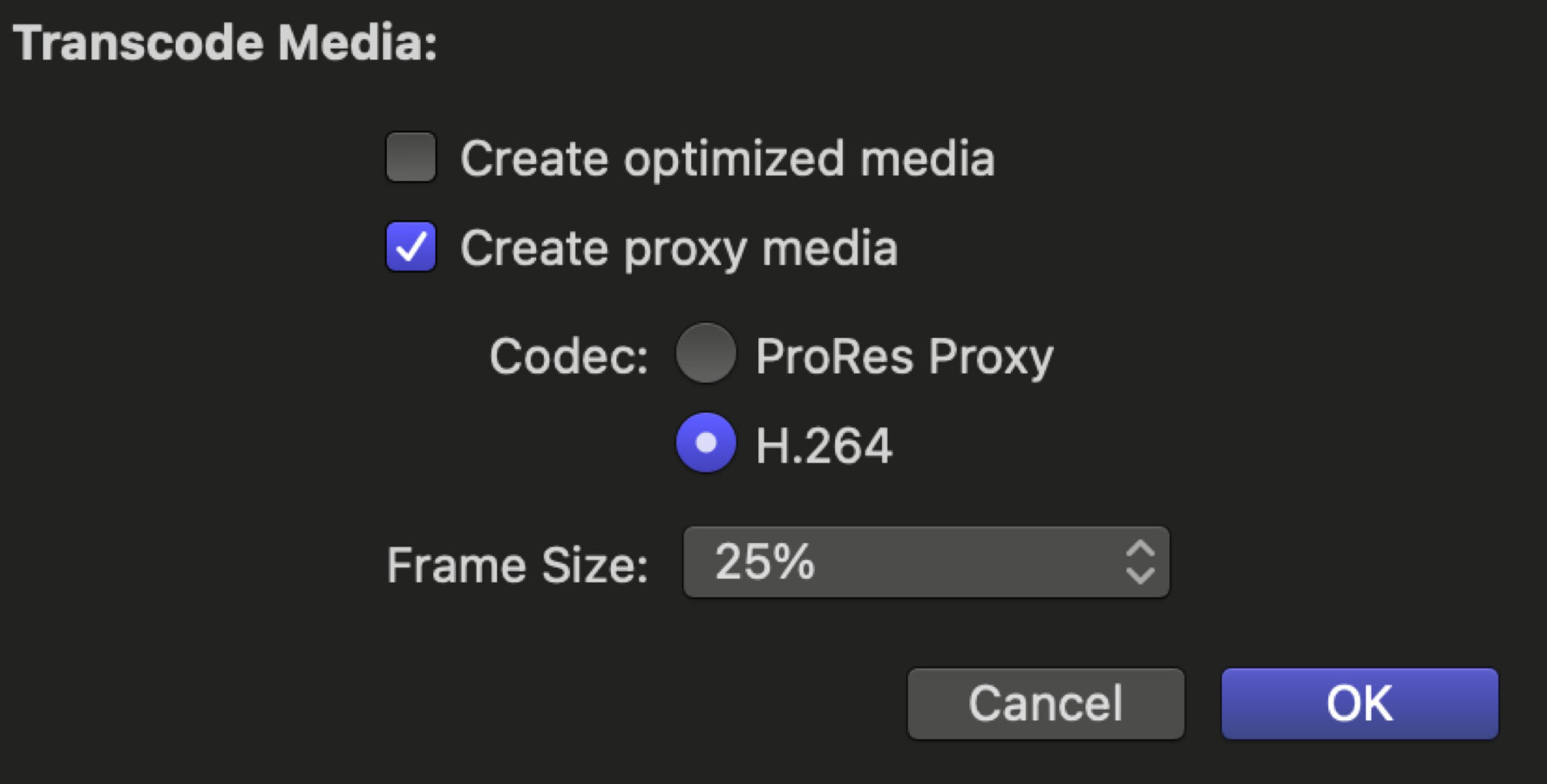This screenshot has width=1547, height=784.
Task: Enable the Create optimized media checkbox
Action: [x=411, y=157]
